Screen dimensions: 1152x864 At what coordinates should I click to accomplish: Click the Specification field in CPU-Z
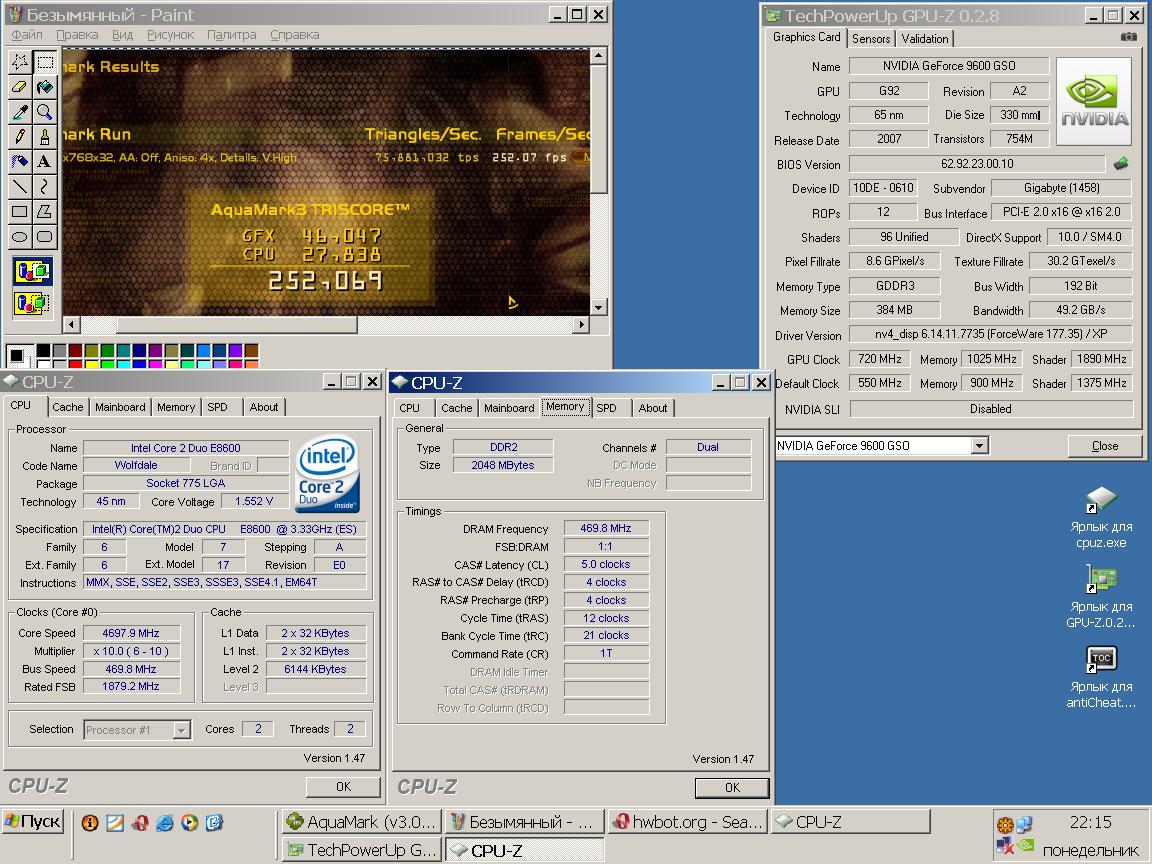tap(224, 529)
